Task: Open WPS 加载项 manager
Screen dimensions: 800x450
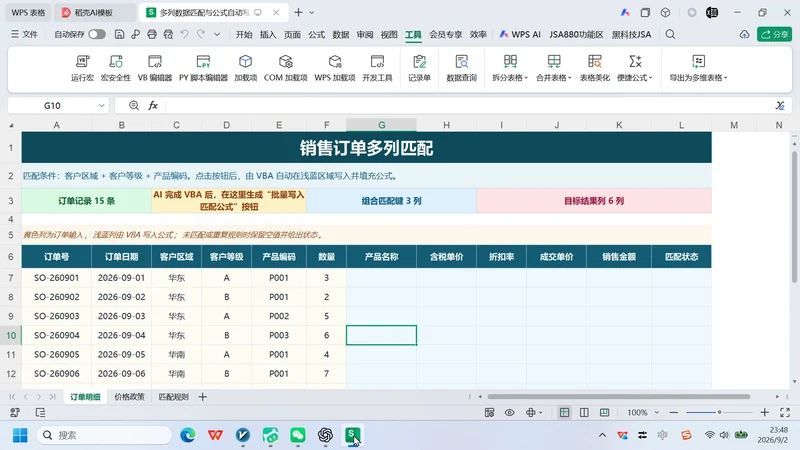Action: pos(335,68)
